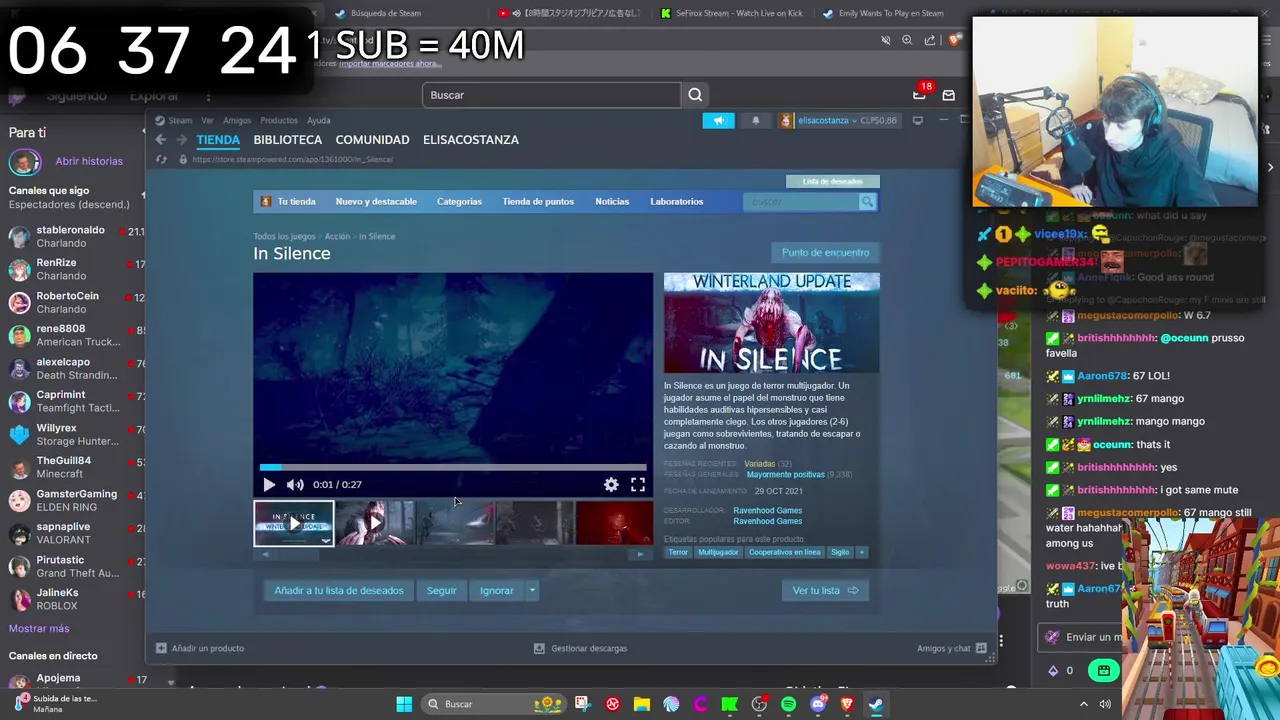Open the Ayuda menu in Steam

coord(318,121)
